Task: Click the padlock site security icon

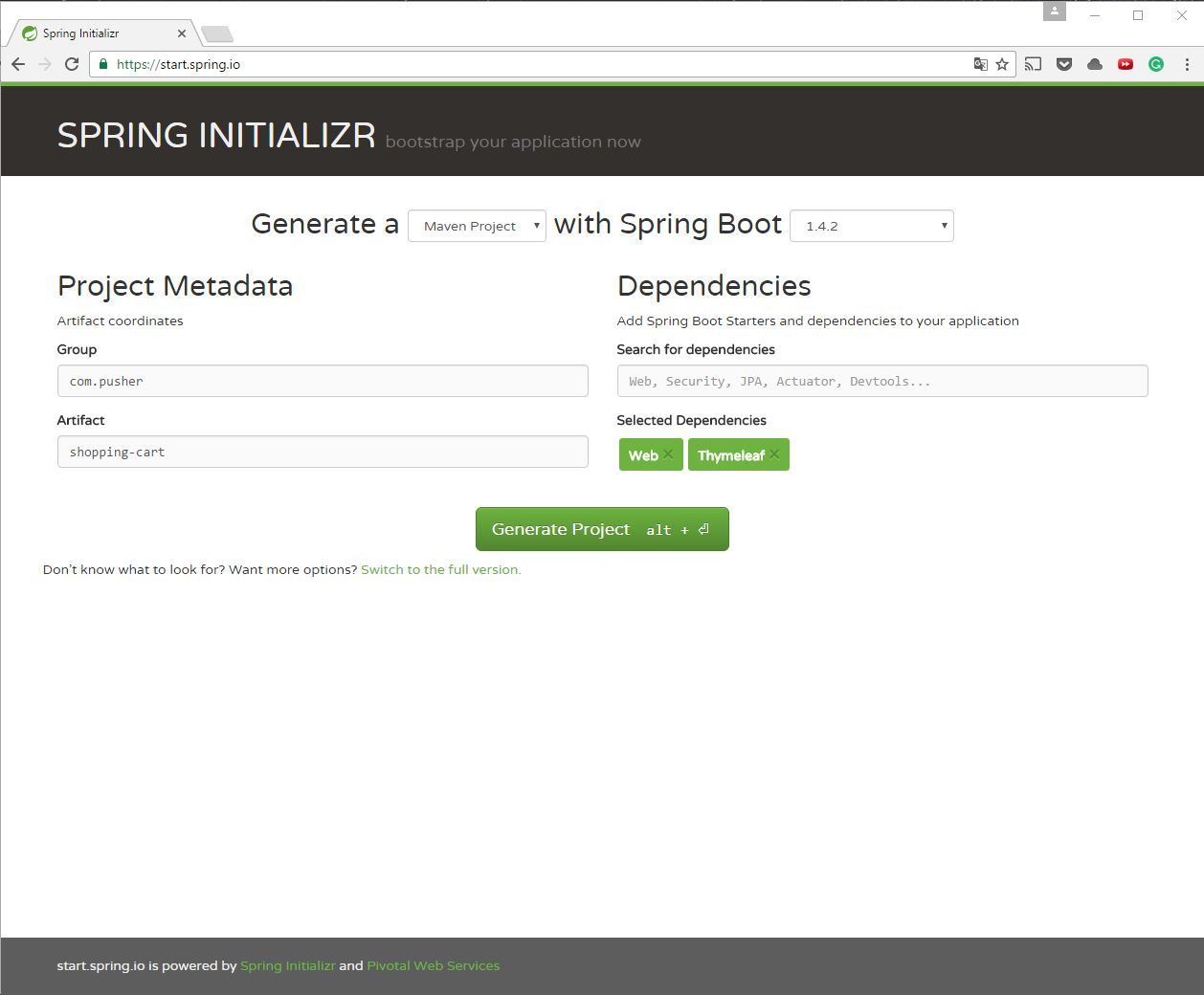Action: 101,64
